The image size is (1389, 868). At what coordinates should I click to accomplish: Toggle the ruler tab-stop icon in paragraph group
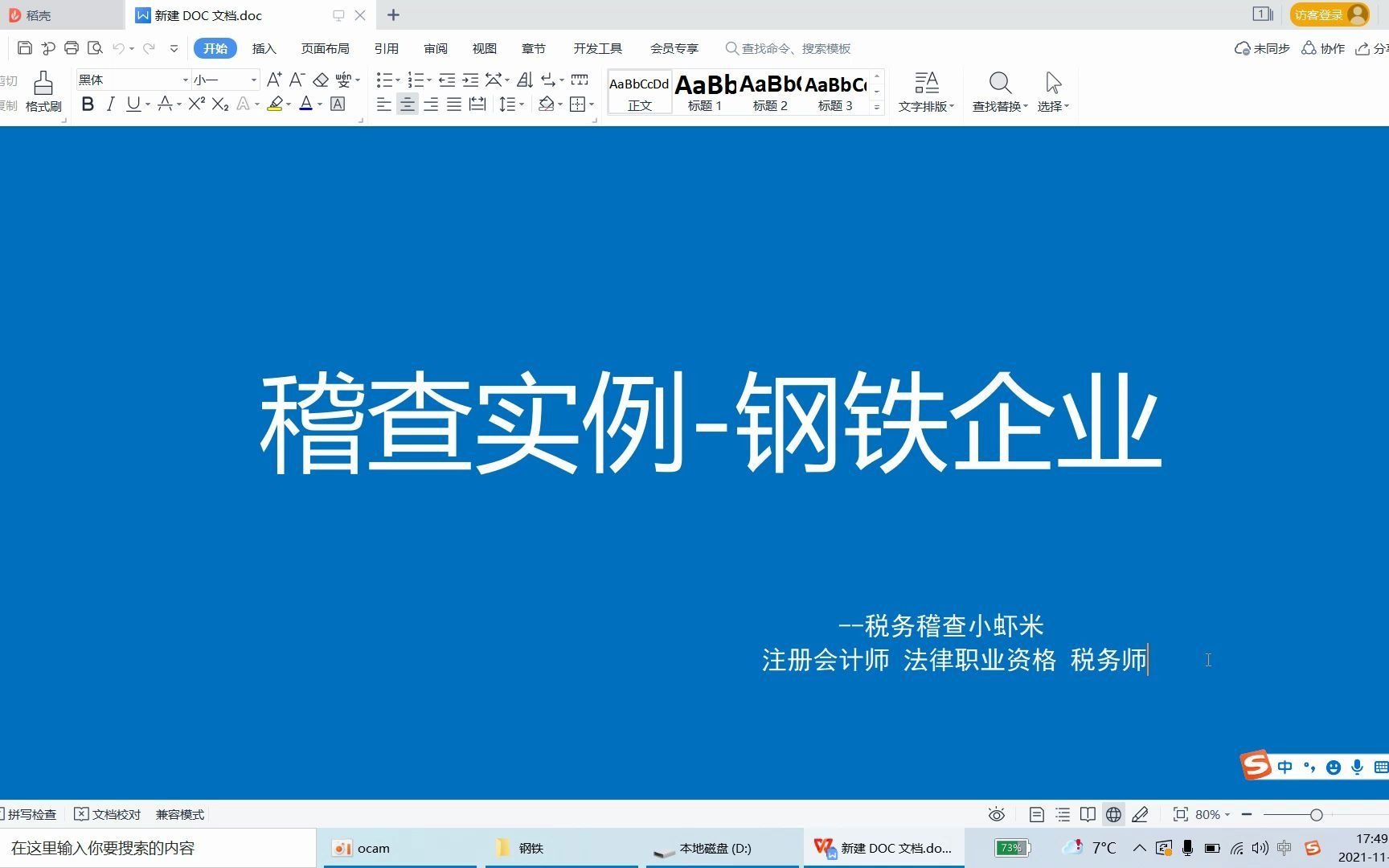[x=580, y=80]
